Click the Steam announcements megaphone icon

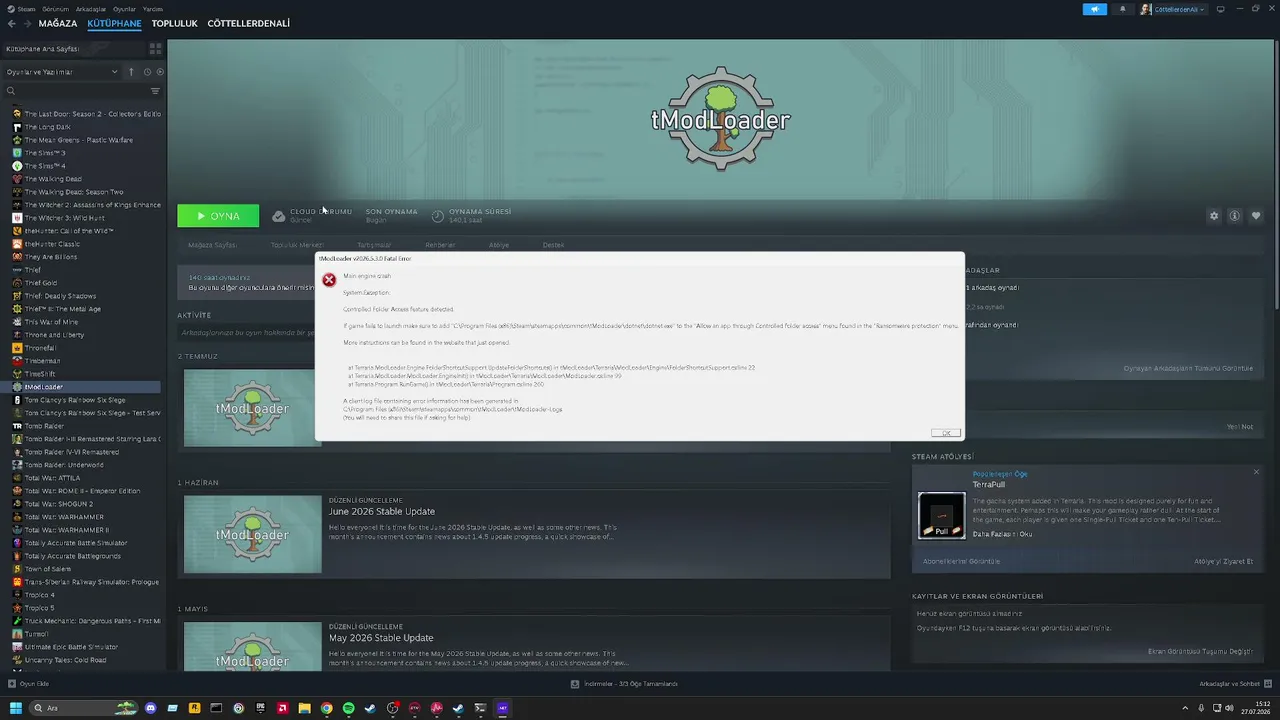(x=1095, y=9)
